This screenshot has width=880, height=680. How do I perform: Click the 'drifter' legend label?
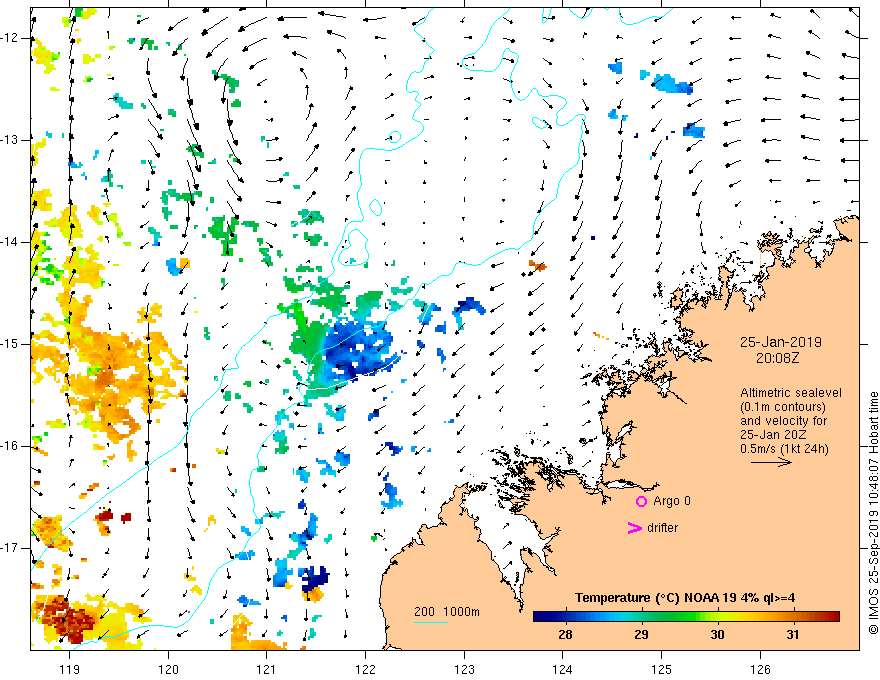(662, 528)
